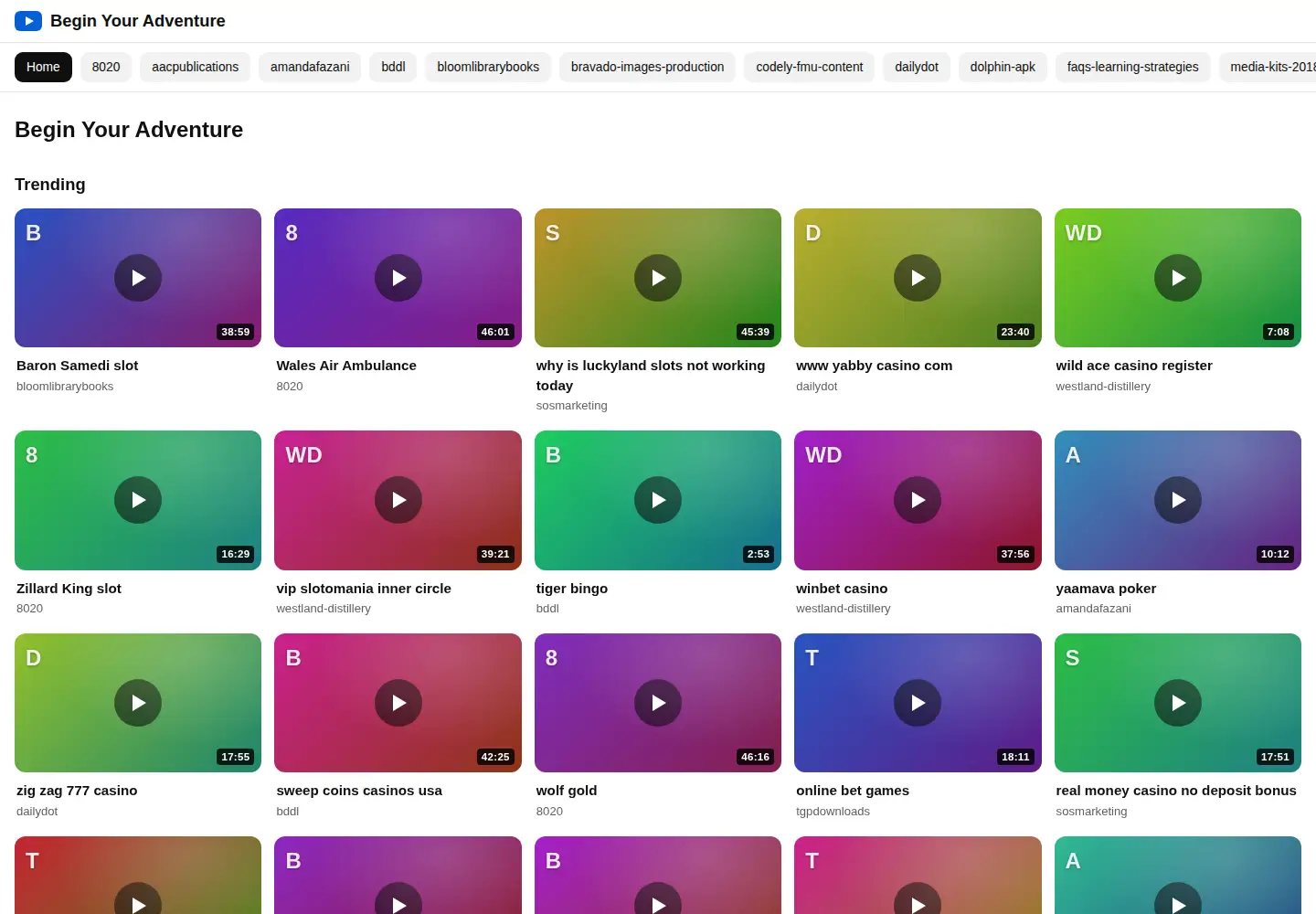Viewport: 1316px width, 914px height.
Task: Switch to bravado-images-production tab
Action: [647, 67]
